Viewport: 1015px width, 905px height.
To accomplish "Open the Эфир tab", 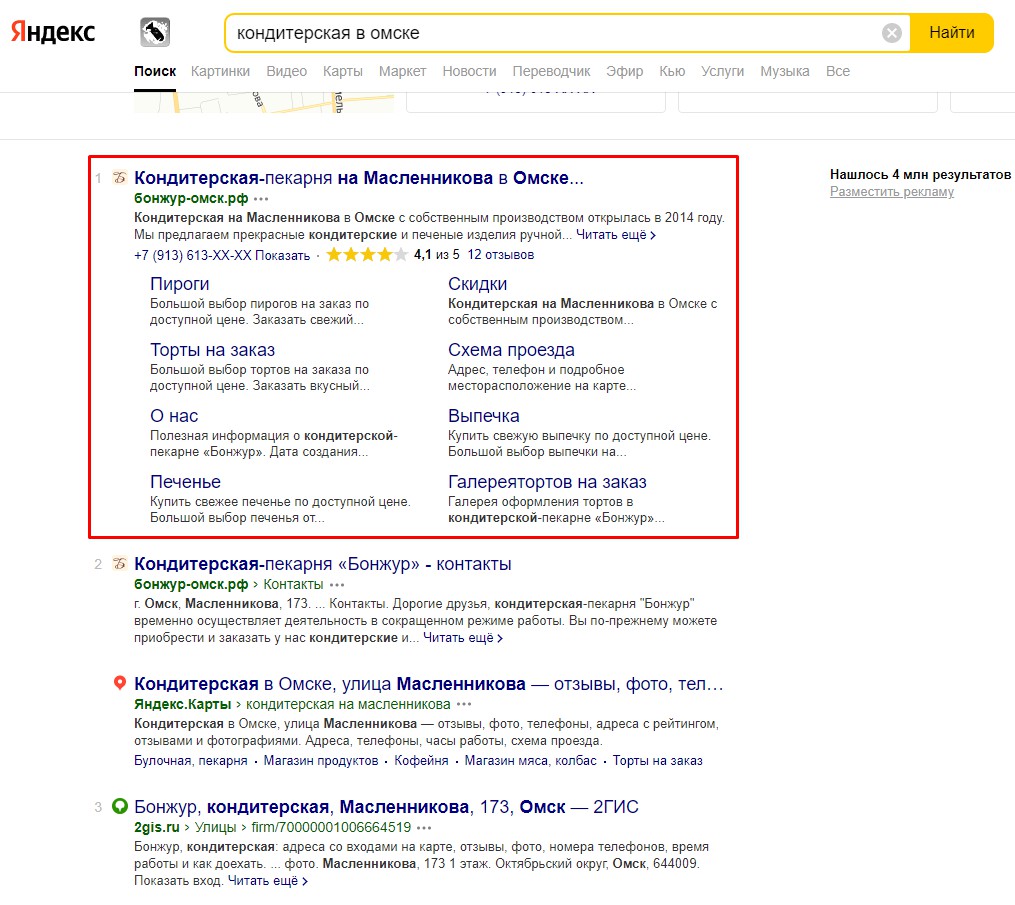I will tap(624, 71).
